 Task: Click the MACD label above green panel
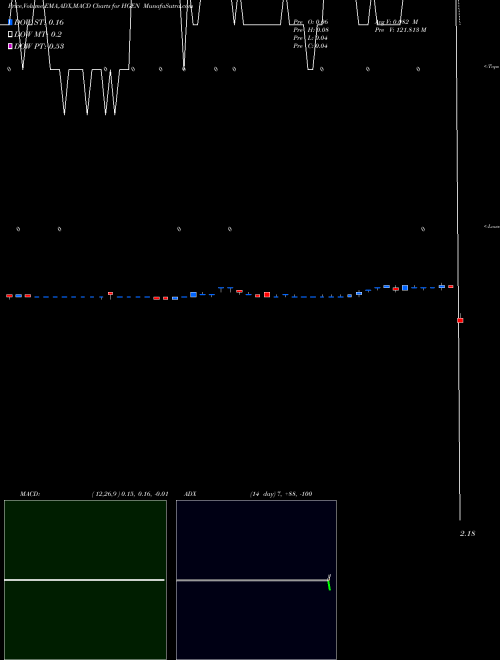(x=30, y=494)
